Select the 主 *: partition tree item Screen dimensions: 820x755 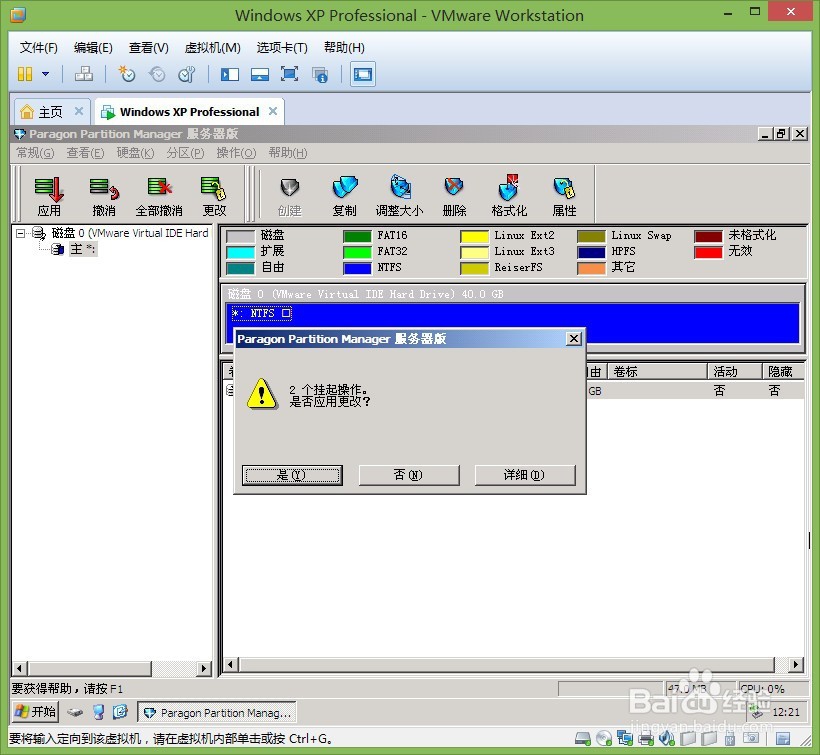(83, 249)
